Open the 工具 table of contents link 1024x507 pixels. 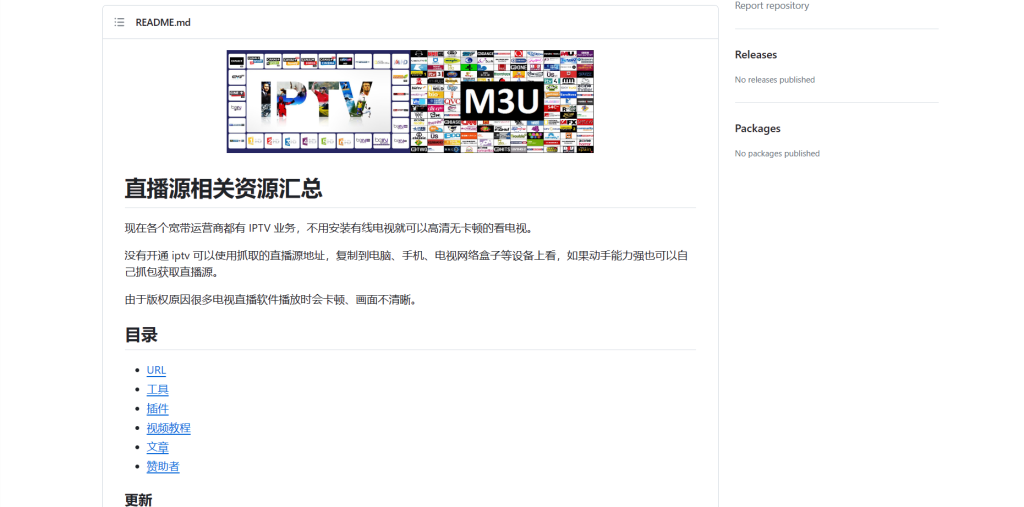click(157, 389)
